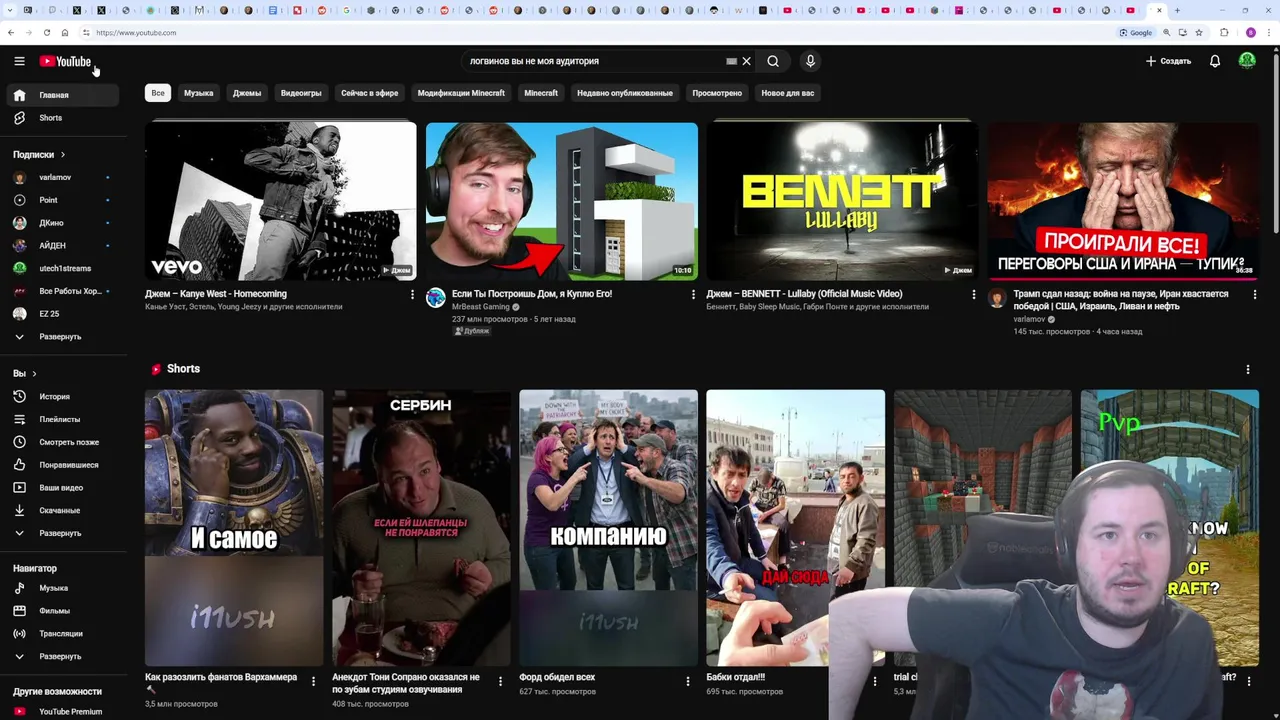Open the Kanye West Homecoming thumbnail
Viewport: 1280px width, 720px height.
pyautogui.click(x=281, y=200)
